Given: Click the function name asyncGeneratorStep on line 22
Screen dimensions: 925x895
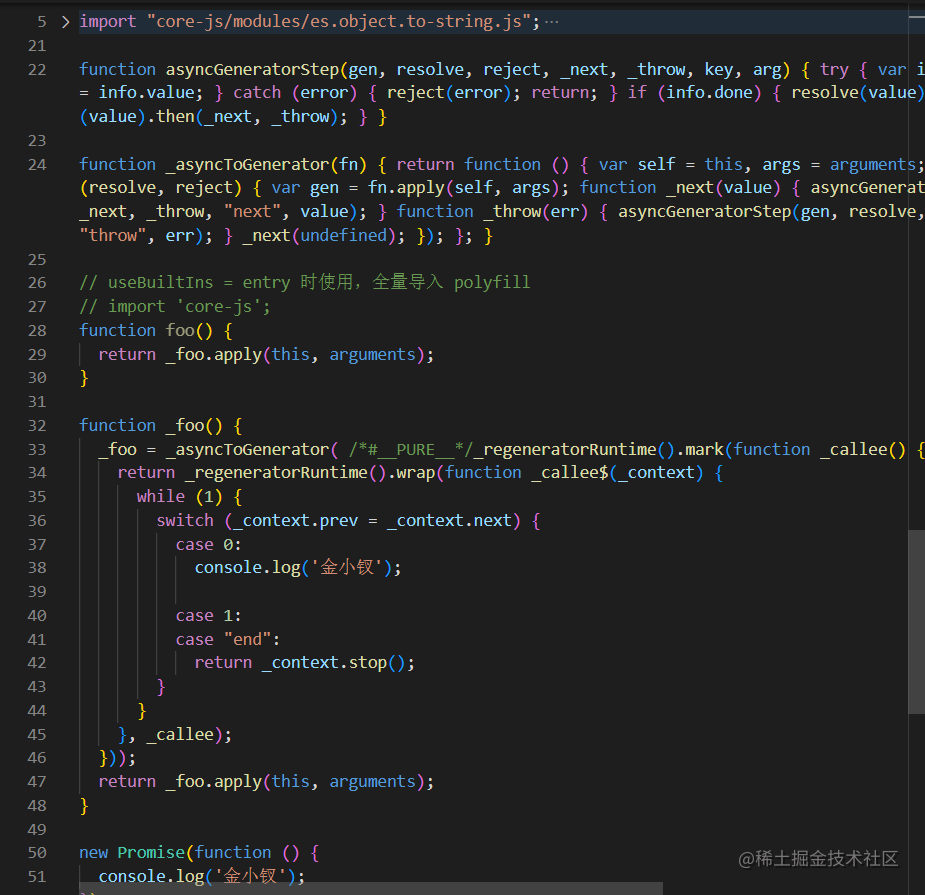Looking at the screenshot, I should tap(252, 70).
